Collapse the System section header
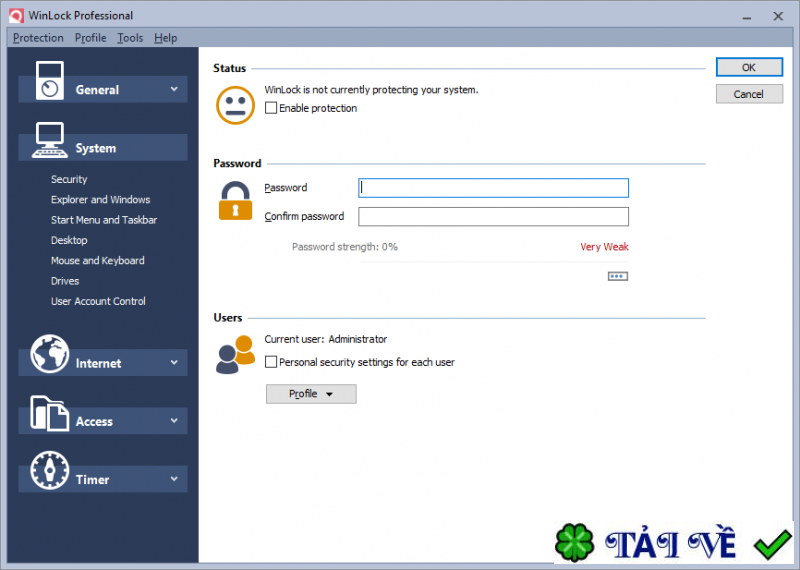This screenshot has width=800, height=570. (x=103, y=148)
